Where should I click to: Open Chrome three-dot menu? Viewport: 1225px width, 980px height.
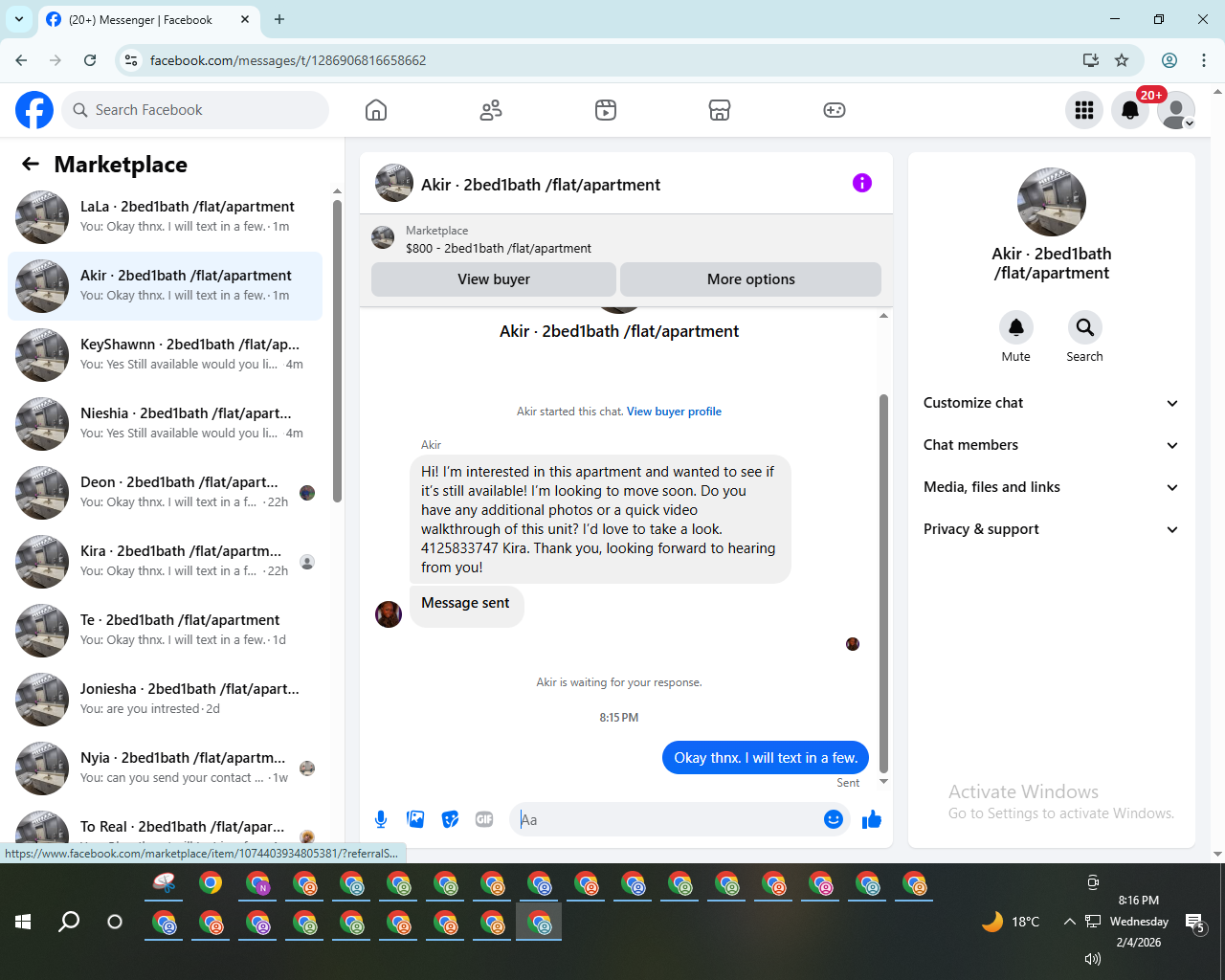[x=1204, y=60]
